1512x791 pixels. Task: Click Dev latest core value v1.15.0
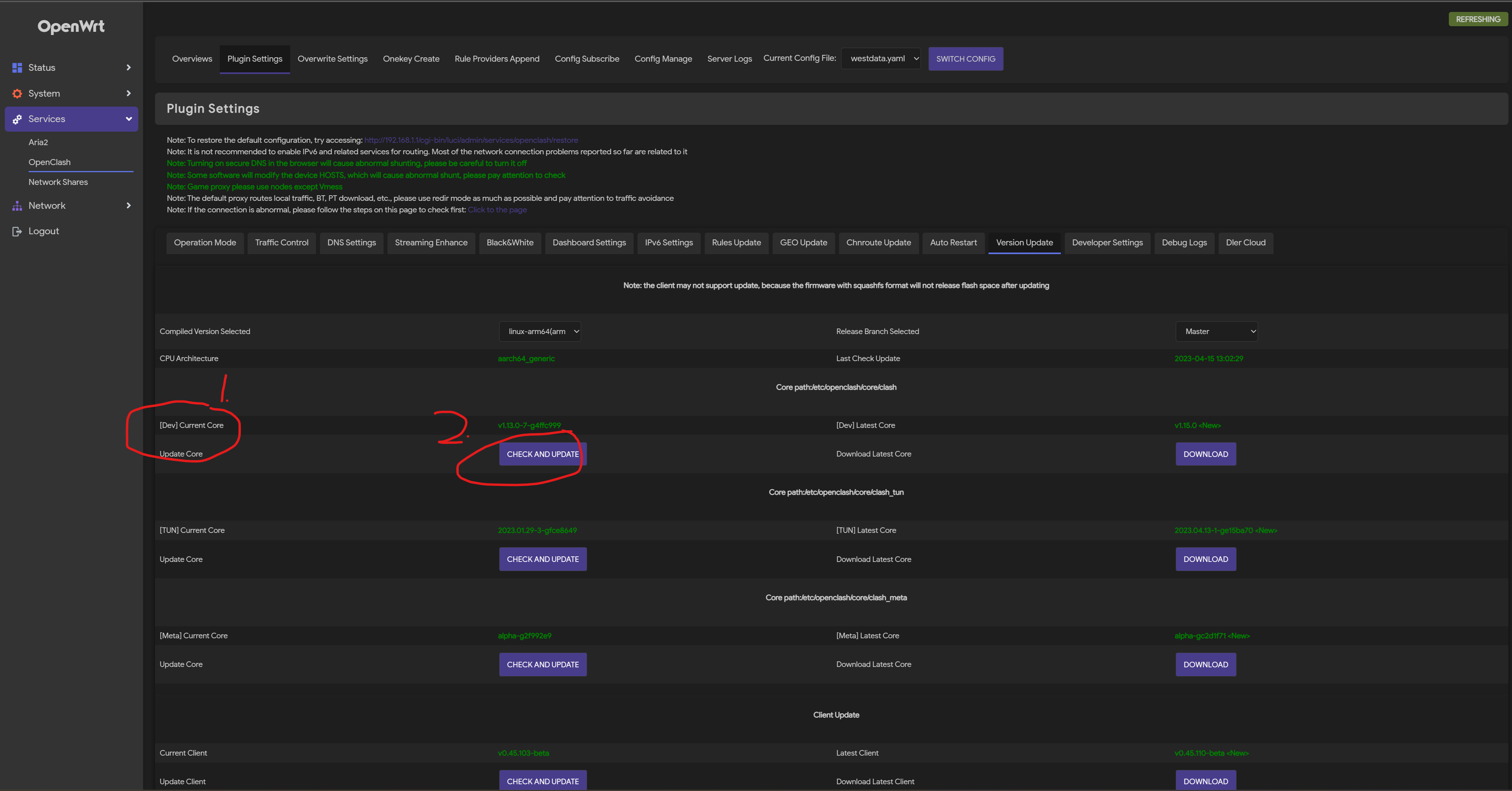[1197, 425]
